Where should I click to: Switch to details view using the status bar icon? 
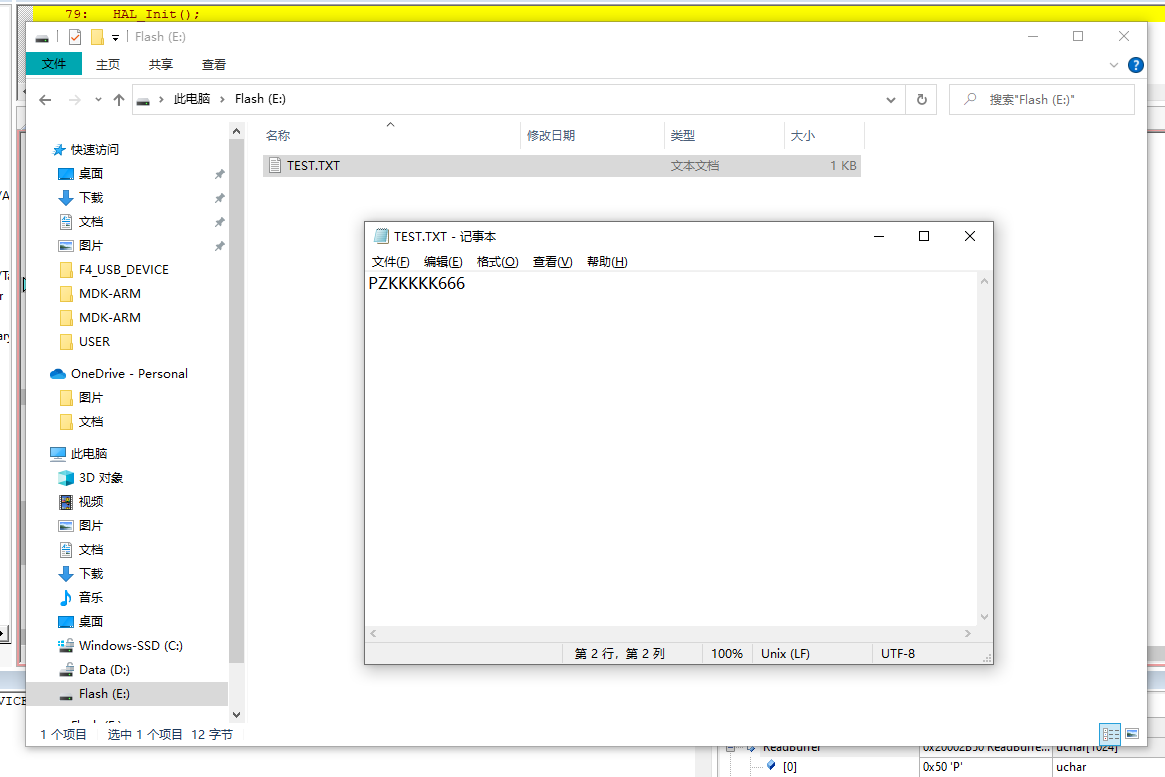coord(1111,734)
